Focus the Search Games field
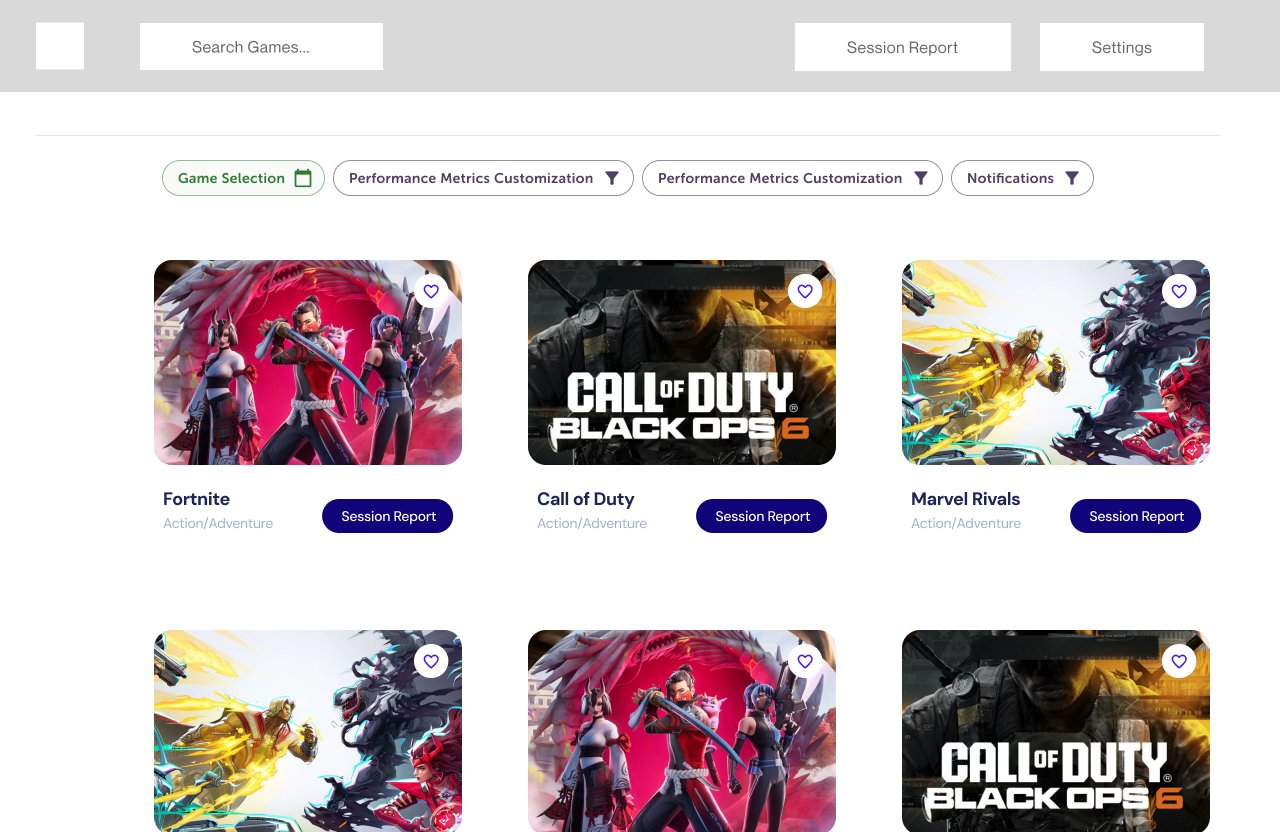This screenshot has height=832, width=1280. click(x=261, y=46)
